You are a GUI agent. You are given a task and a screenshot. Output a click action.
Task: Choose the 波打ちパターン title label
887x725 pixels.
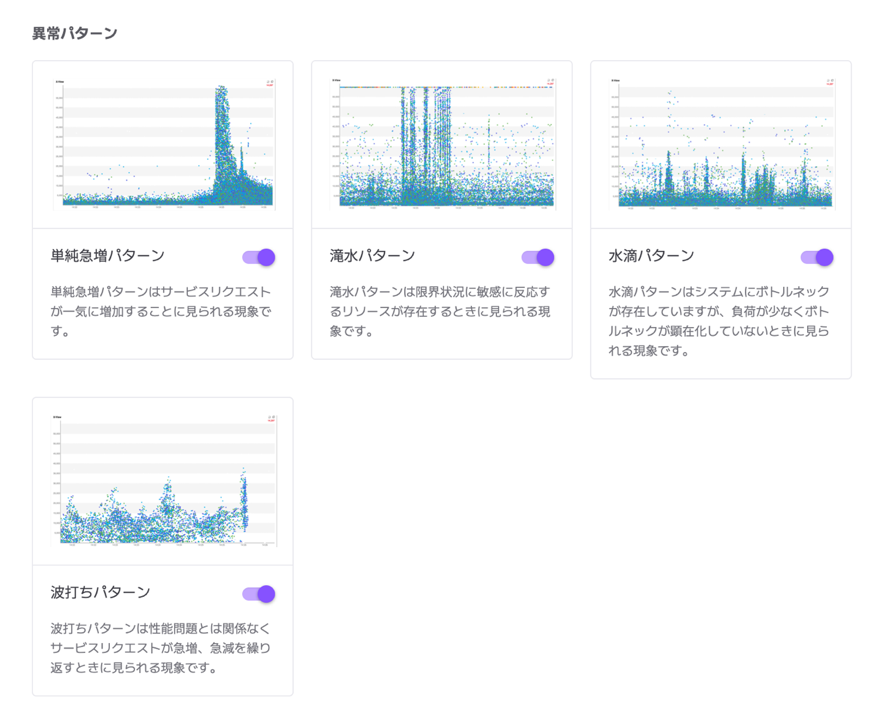click(100, 593)
